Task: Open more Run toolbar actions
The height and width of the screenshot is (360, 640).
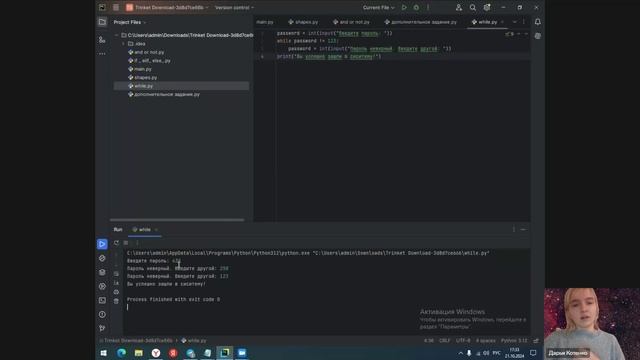Action: click(x=137, y=243)
